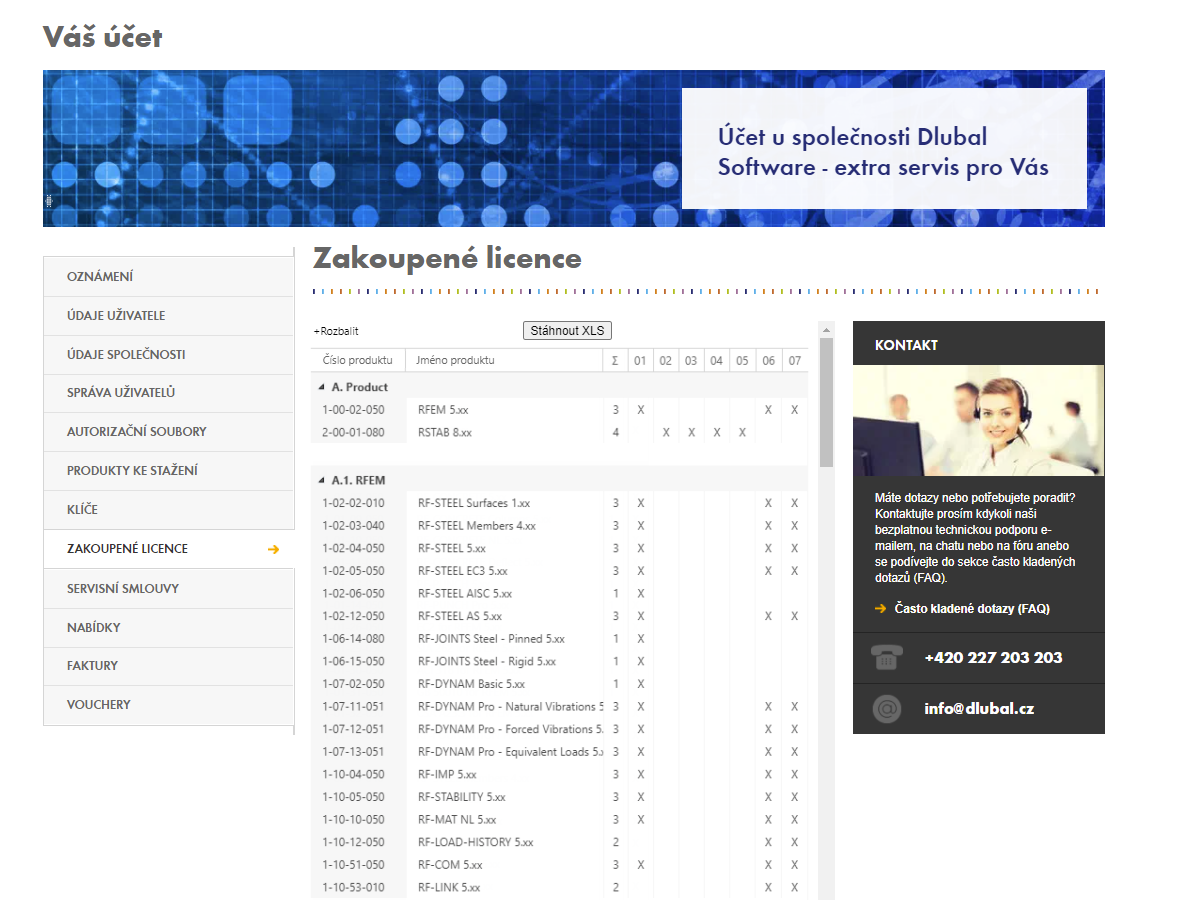Click the 07 column header

point(794,360)
